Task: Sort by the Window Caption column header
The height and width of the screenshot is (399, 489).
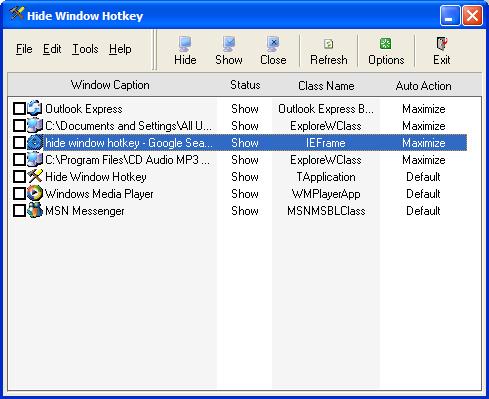Action: 110,85
